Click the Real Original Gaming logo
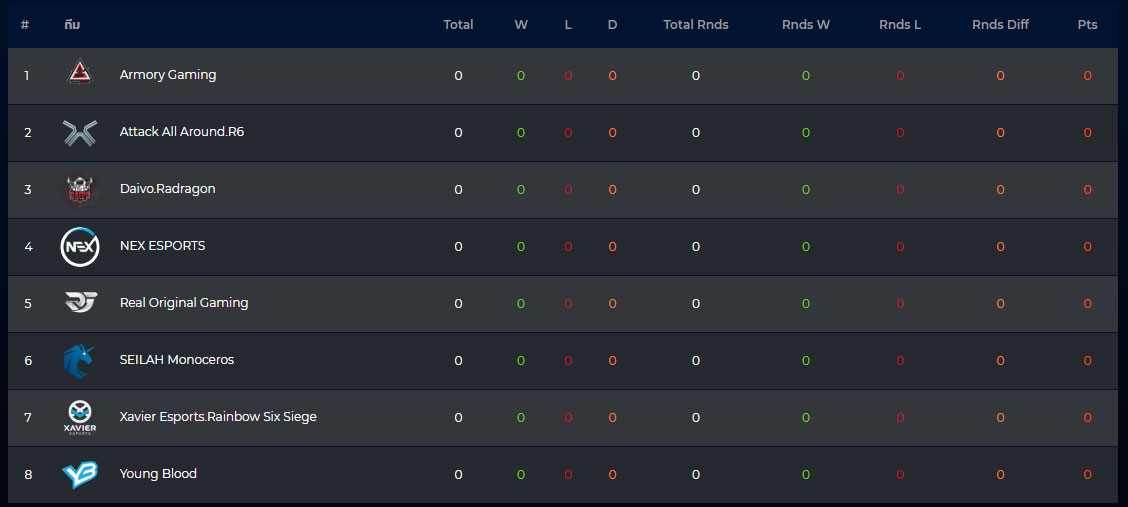Screen dimensions: 1128x507 tap(80, 303)
